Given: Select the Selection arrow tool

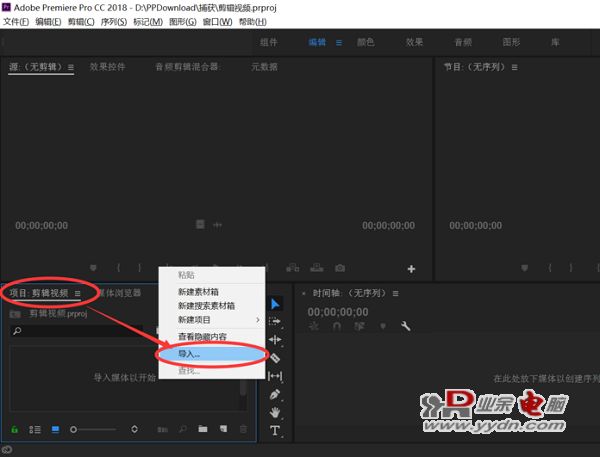Looking at the screenshot, I should 275,304.
